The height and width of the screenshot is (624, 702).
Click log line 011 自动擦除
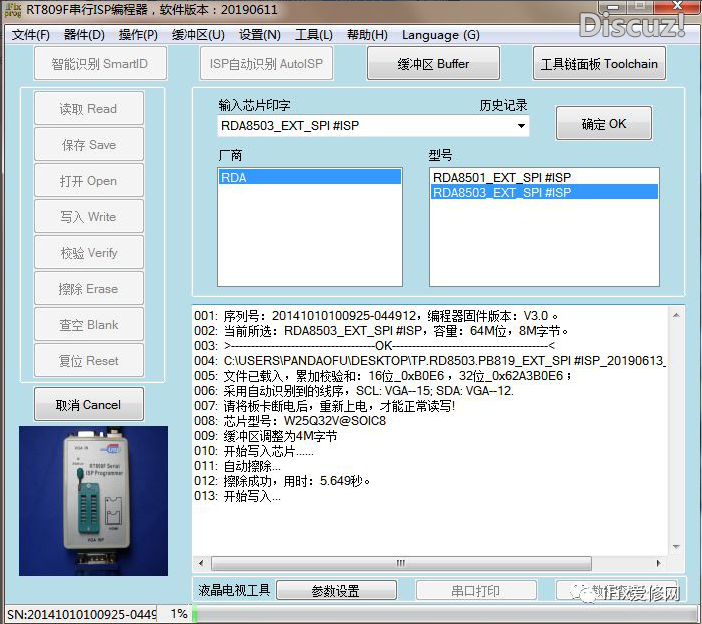tap(237, 466)
